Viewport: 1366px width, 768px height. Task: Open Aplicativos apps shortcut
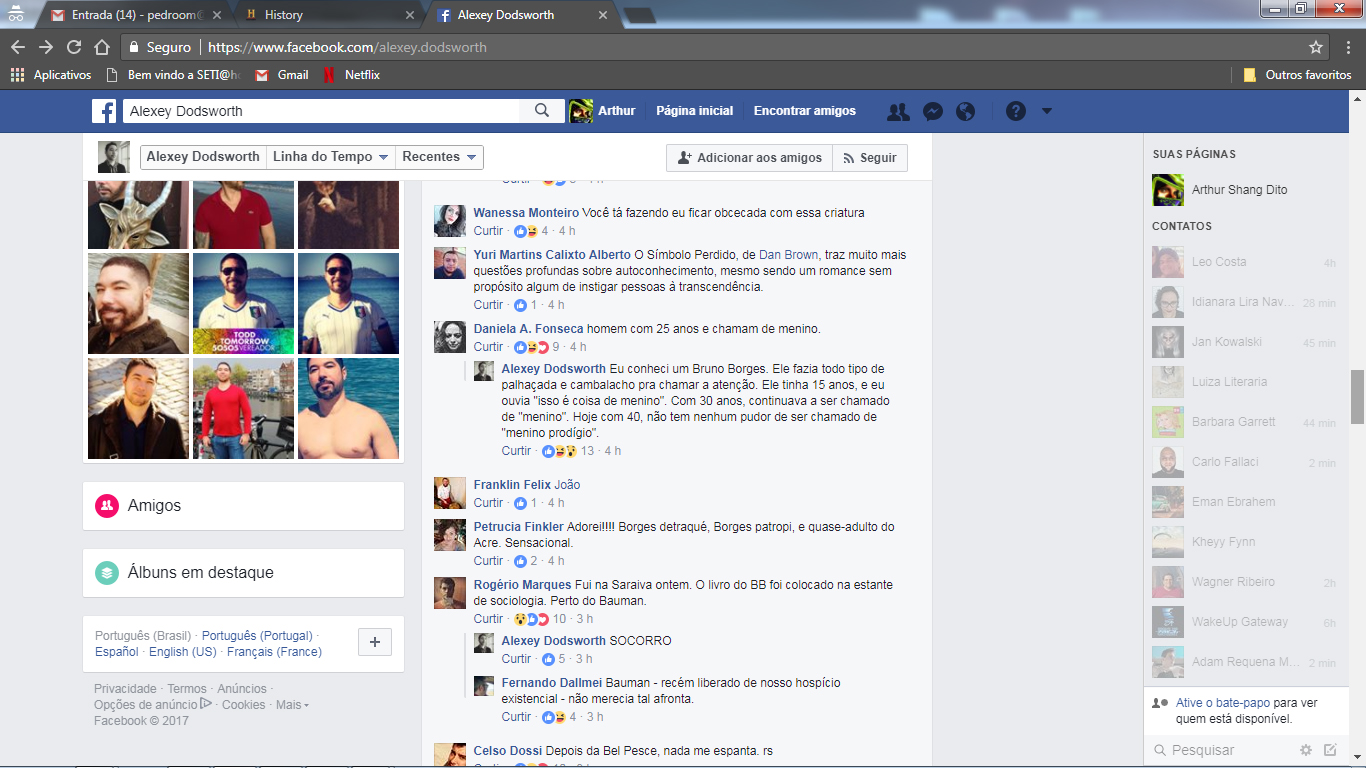tap(50, 75)
